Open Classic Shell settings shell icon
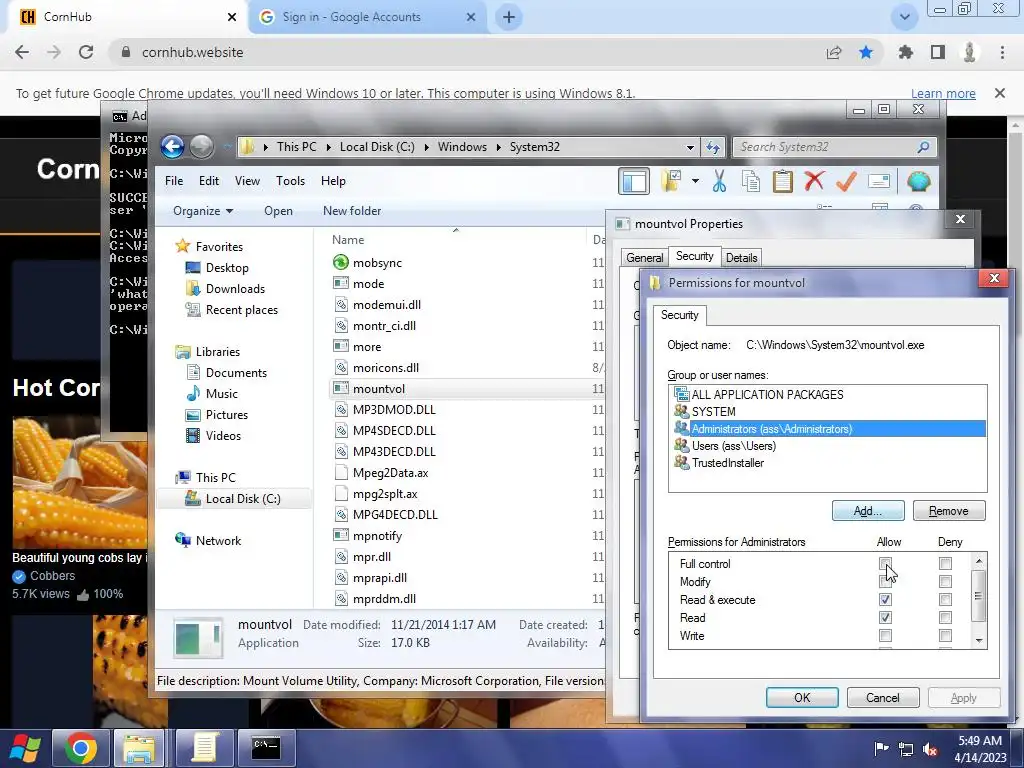 (x=918, y=181)
